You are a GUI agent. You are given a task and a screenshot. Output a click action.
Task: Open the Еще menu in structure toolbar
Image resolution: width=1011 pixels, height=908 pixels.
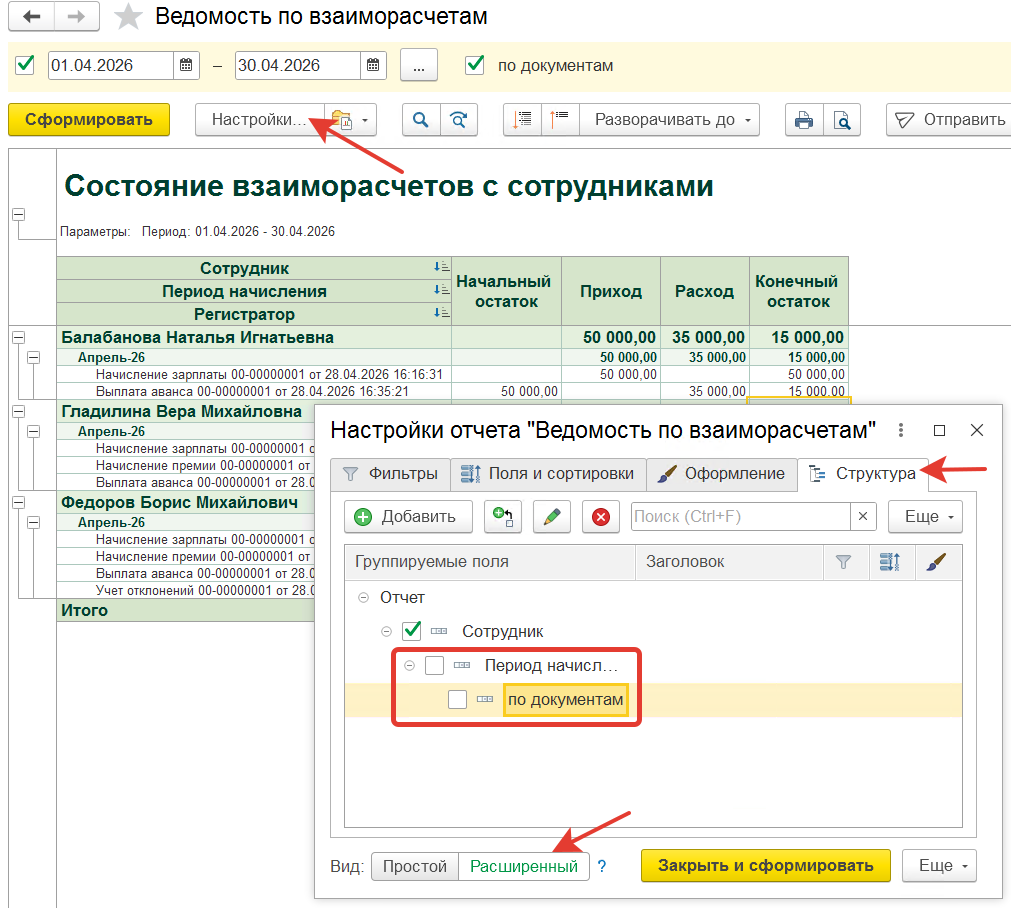(x=925, y=517)
